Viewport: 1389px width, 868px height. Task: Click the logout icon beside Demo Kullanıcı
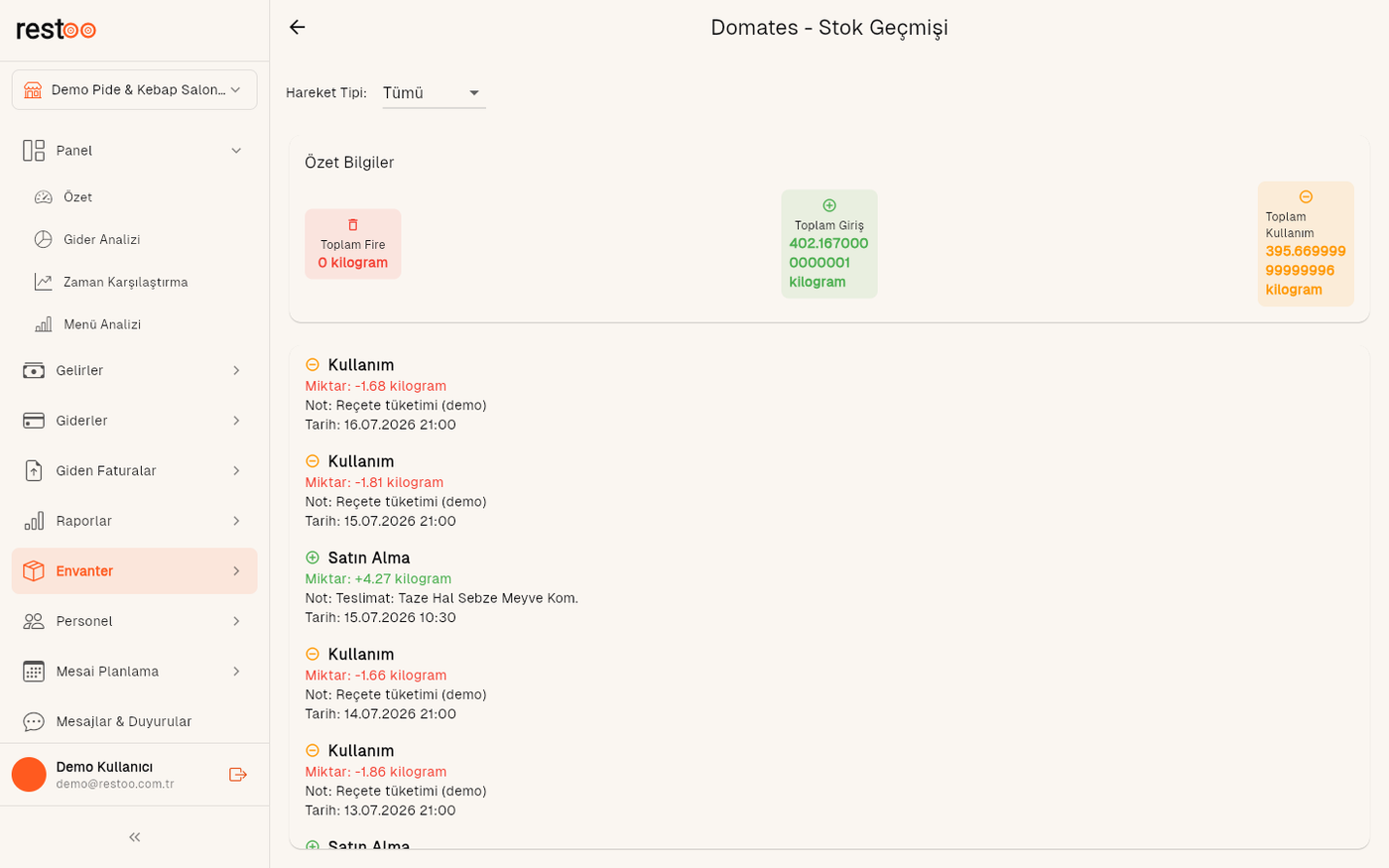click(x=238, y=775)
